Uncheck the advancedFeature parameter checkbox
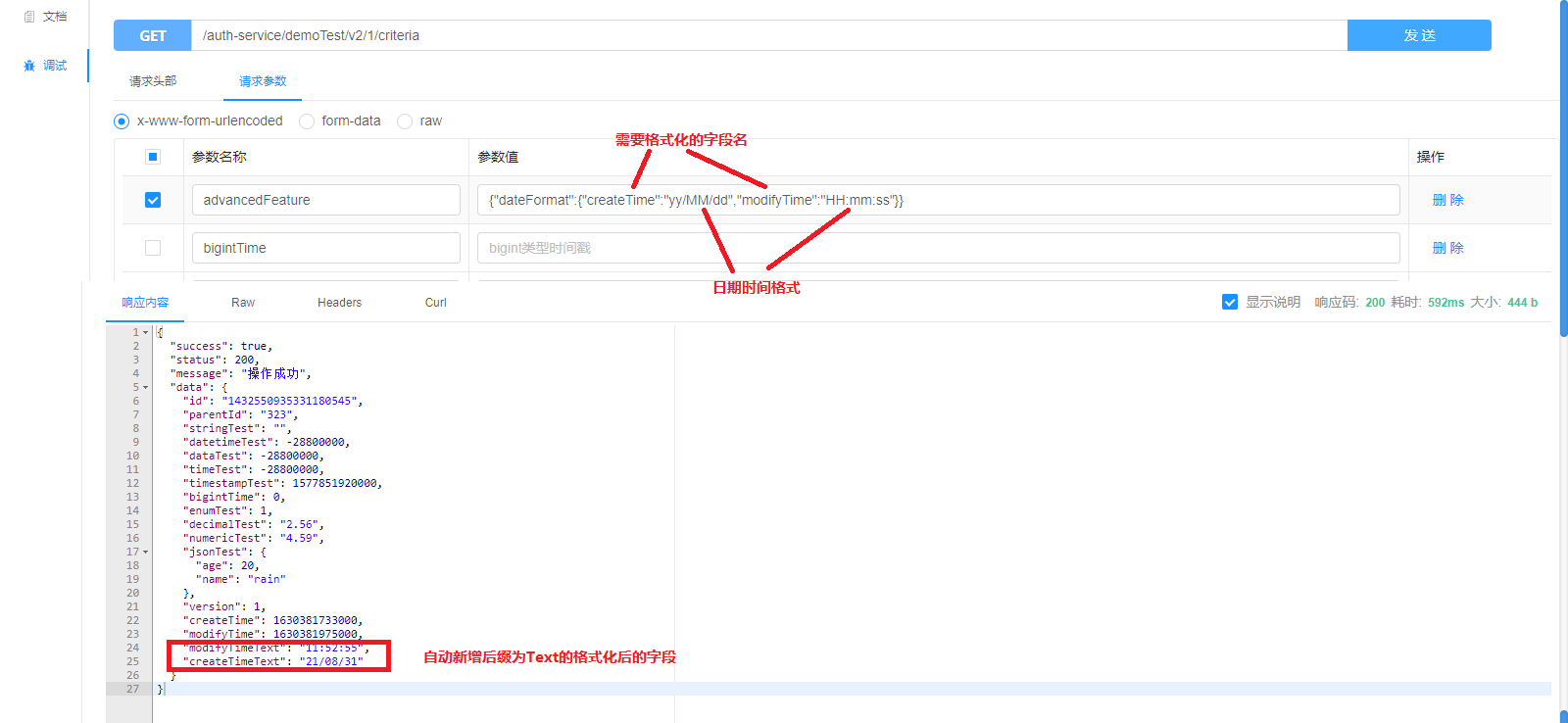The width and height of the screenshot is (1568, 723). (x=153, y=200)
